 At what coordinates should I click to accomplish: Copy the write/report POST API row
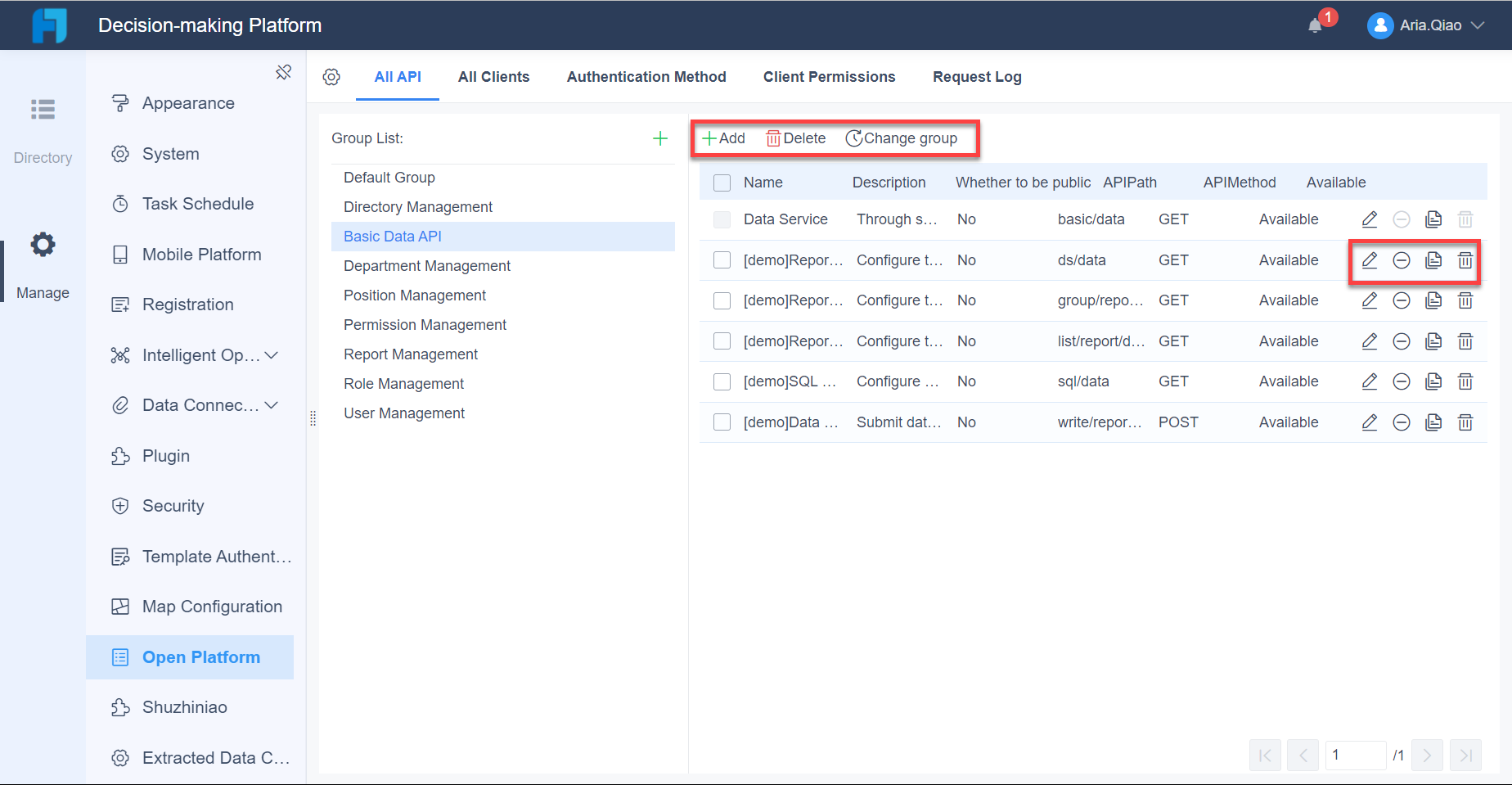1433,422
